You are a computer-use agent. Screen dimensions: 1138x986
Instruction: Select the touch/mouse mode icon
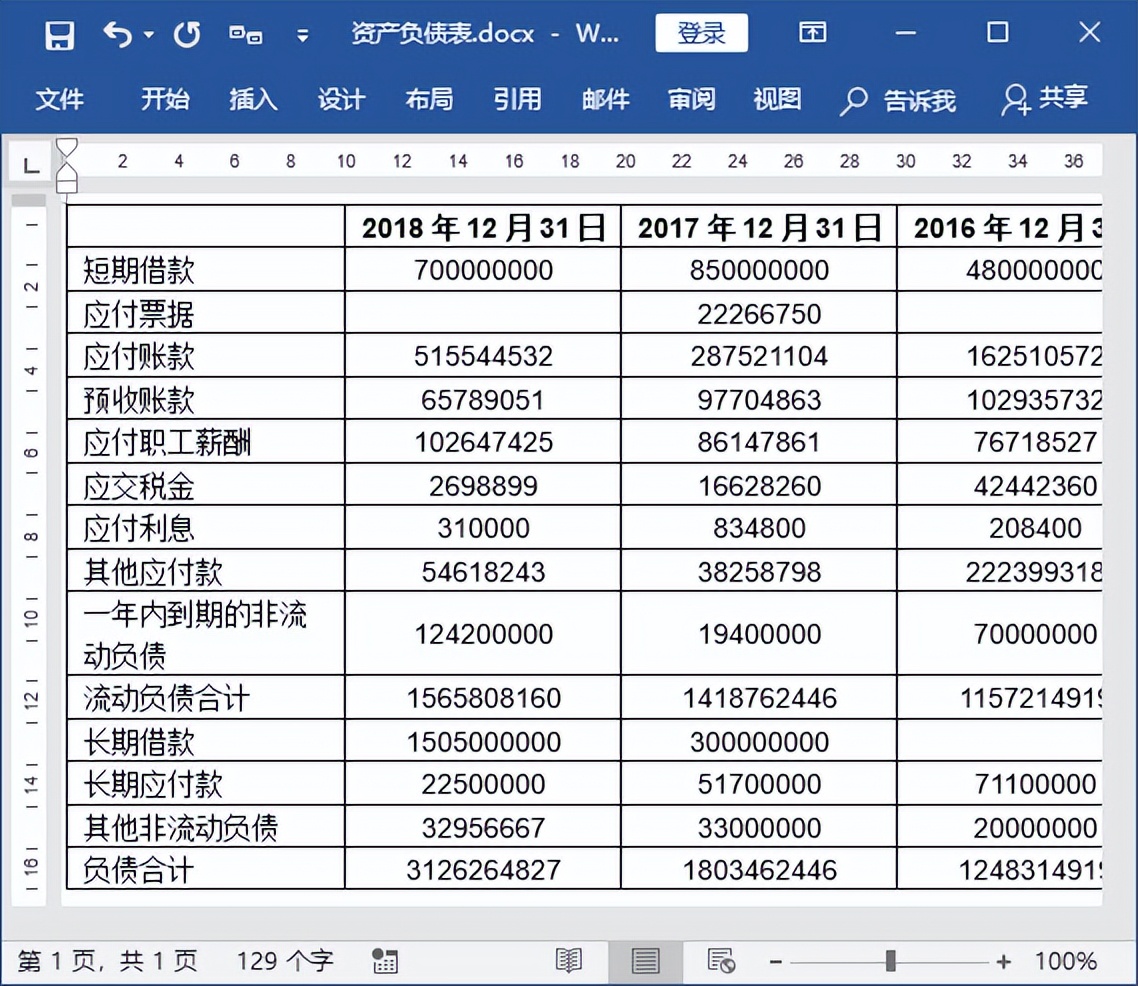click(243, 32)
